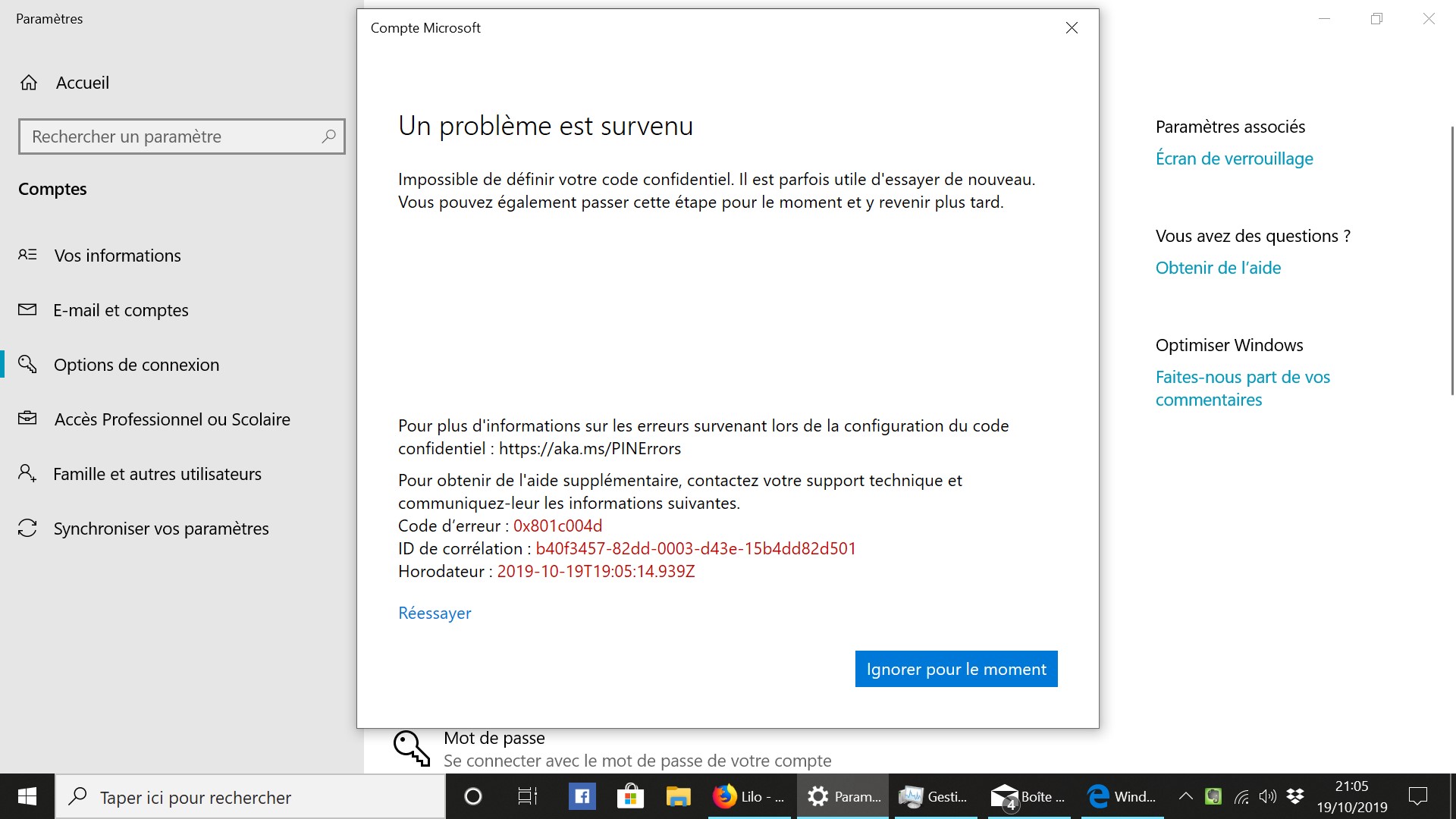Image resolution: width=1456 pixels, height=819 pixels.
Task: Launch Microsoft Store from the taskbar
Action: (630, 796)
